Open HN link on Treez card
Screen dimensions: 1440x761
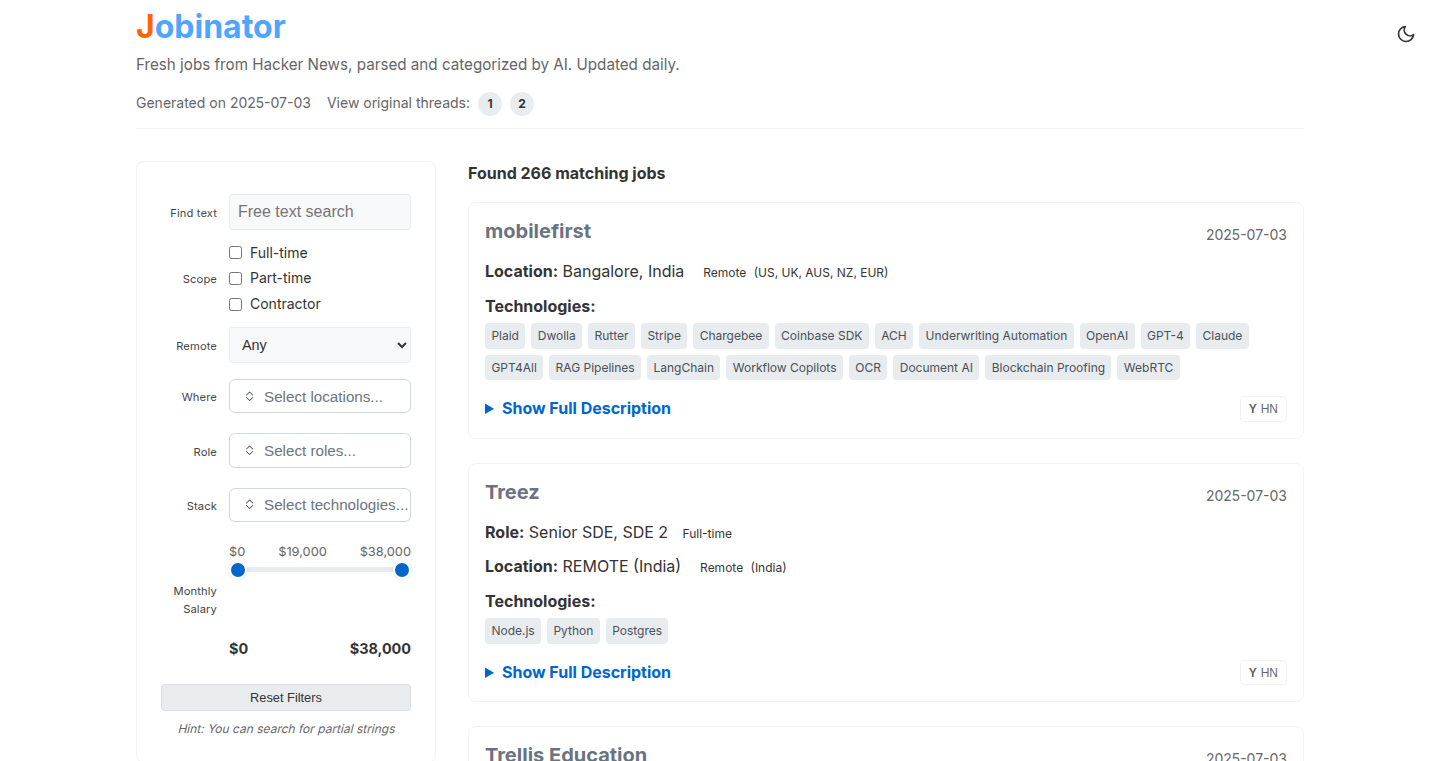click(x=1263, y=673)
